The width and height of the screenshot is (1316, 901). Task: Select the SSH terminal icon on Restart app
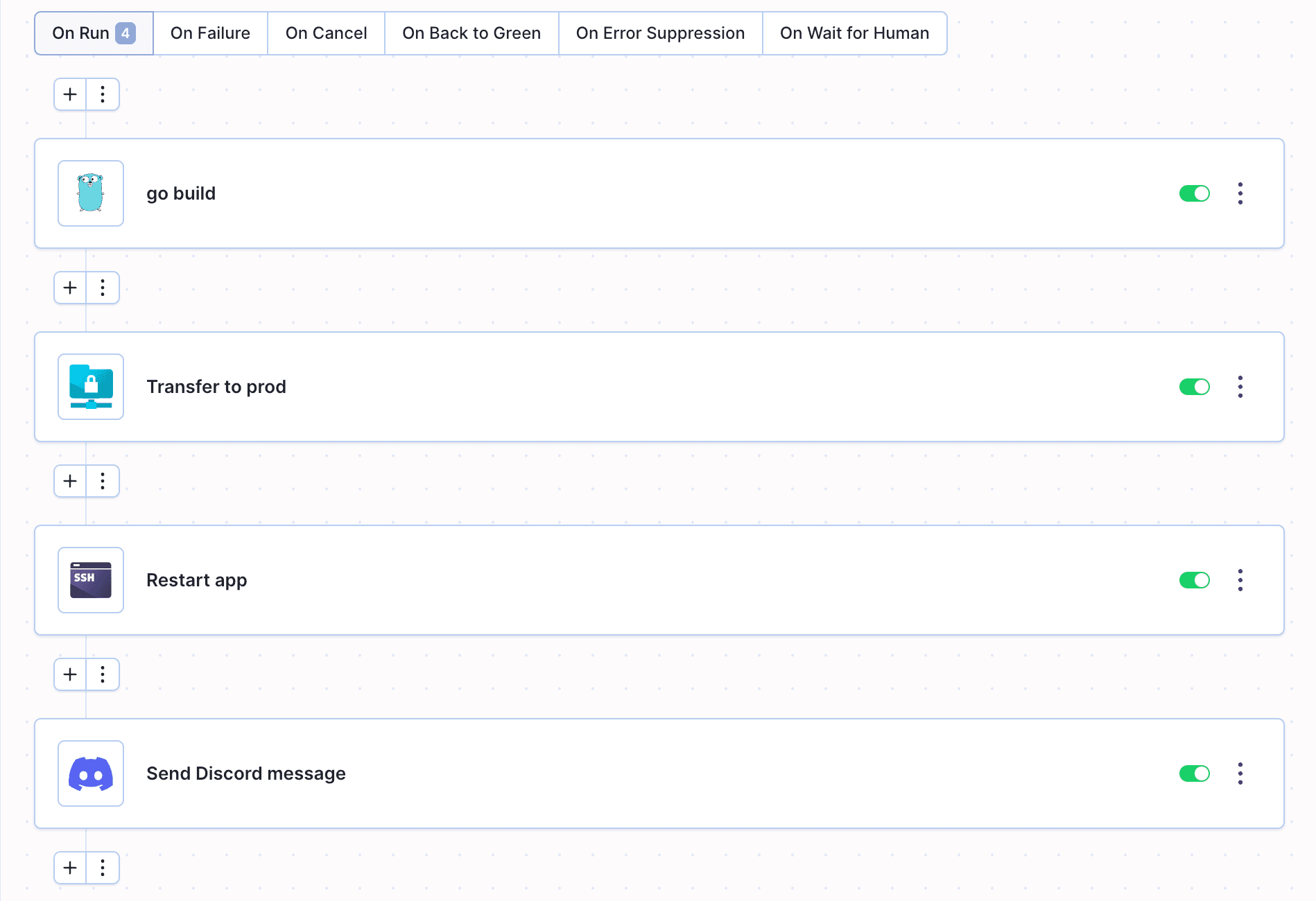coord(90,580)
